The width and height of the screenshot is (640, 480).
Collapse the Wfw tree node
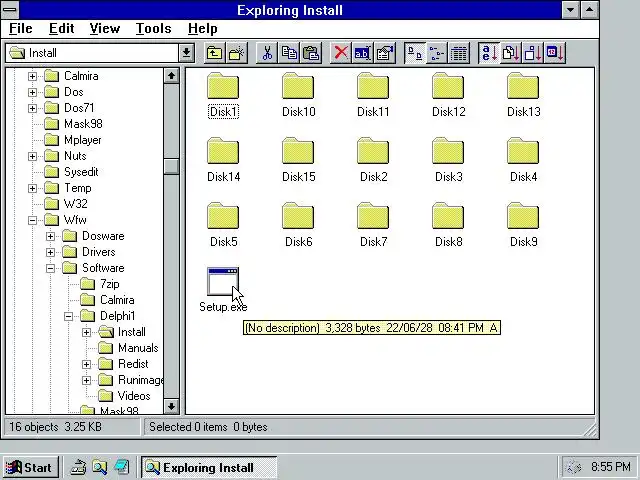click(32, 220)
